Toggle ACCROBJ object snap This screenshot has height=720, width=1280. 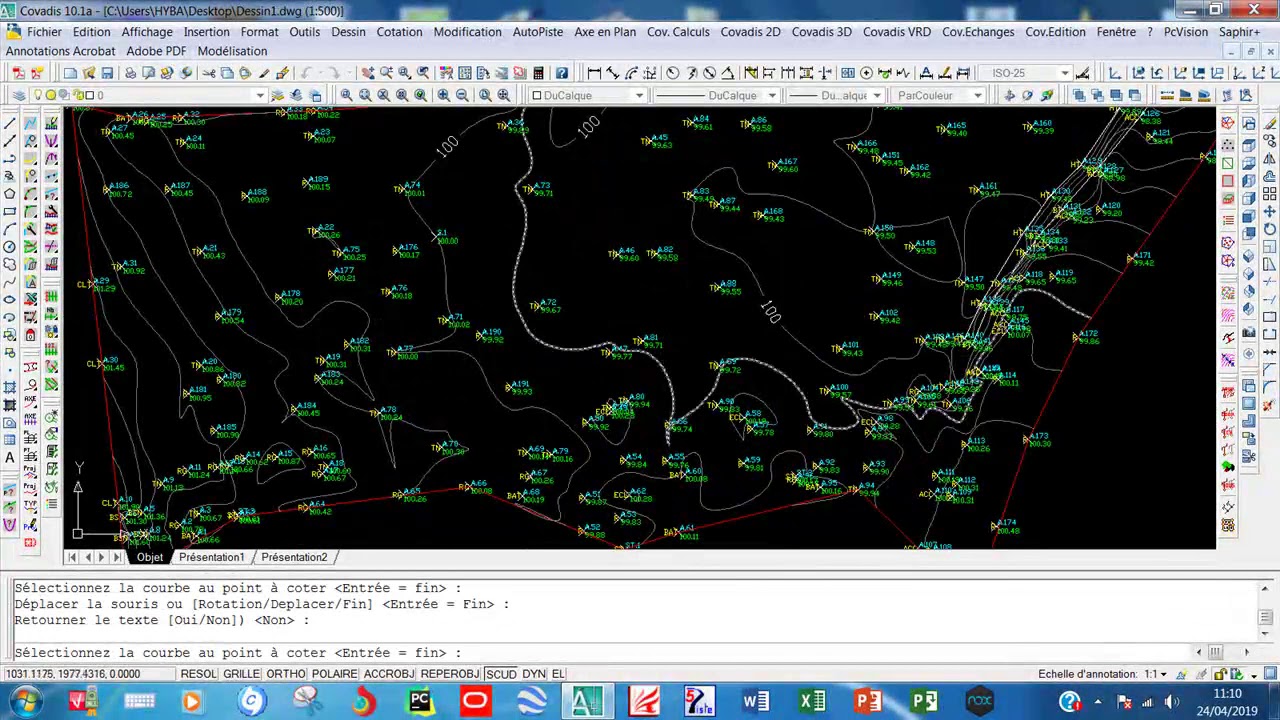pyautogui.click(x=389, y=674)
